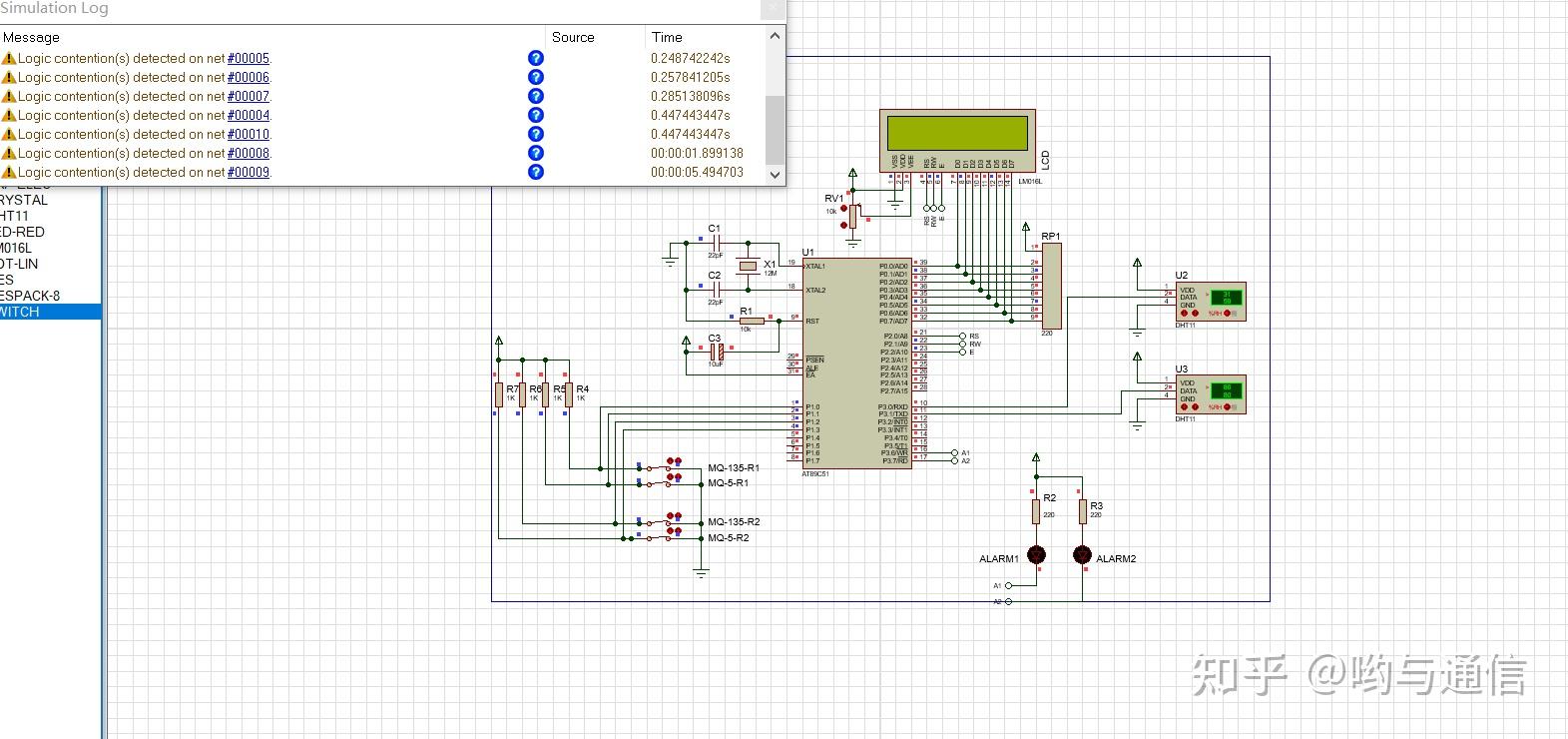
Task: Open help for net #00004 contention message
Action: [x=536, y=115]
